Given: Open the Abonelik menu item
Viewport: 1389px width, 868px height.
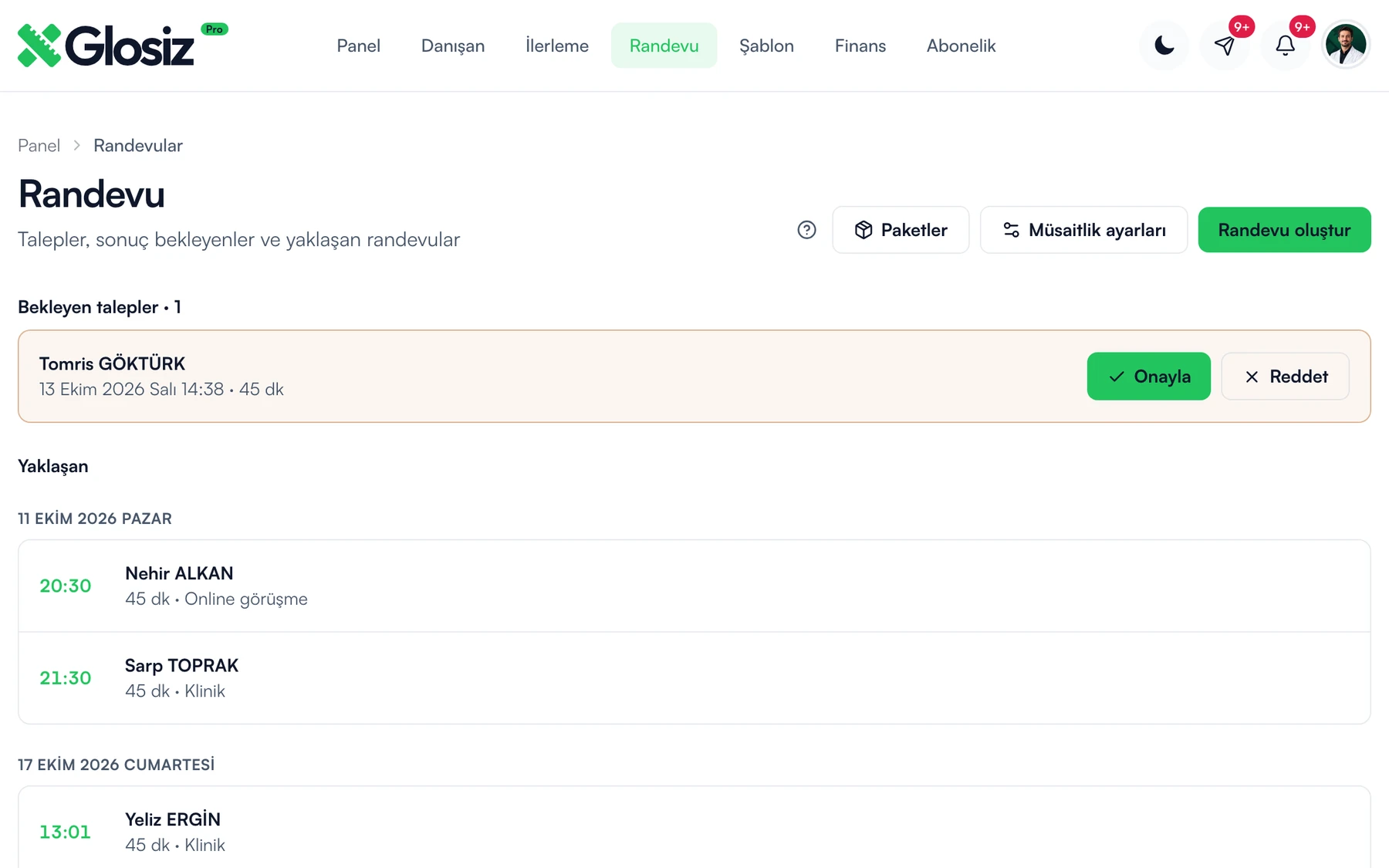Looking at the screenshot, I should click(961, 46).
